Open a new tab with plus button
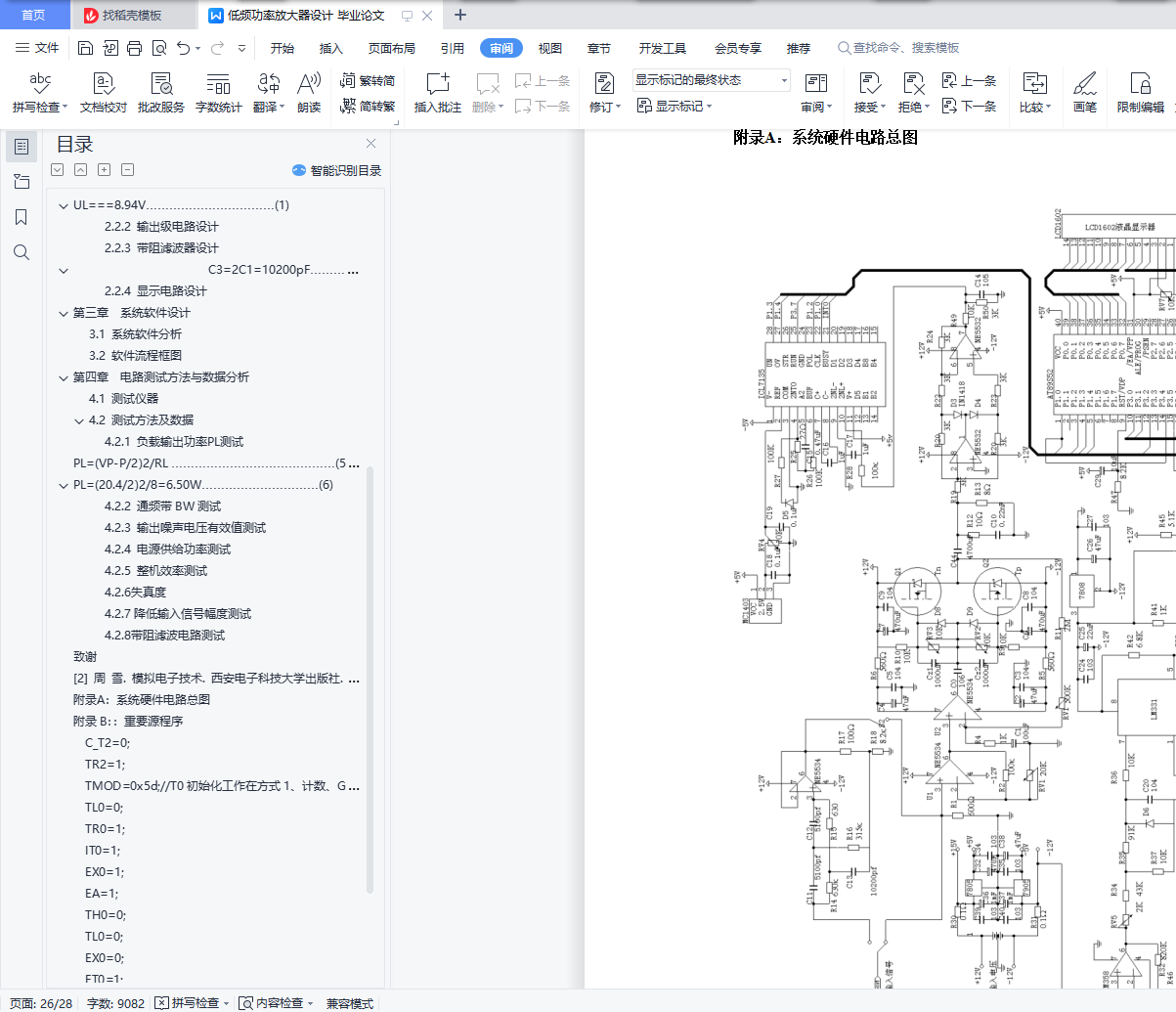The height and width of the screenshot is (1012, 1176). (461, 15)
